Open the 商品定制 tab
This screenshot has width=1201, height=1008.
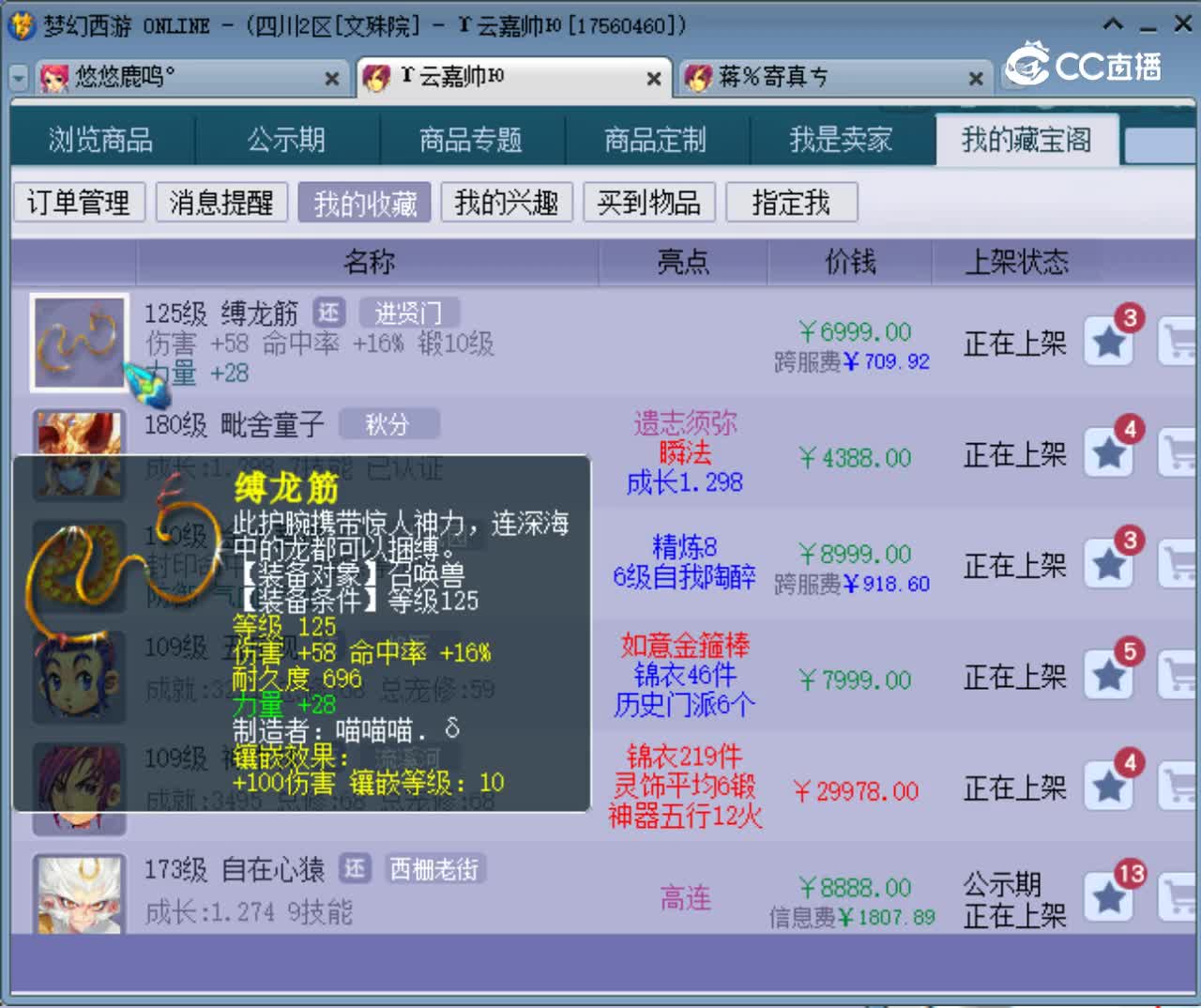(656, 141)
